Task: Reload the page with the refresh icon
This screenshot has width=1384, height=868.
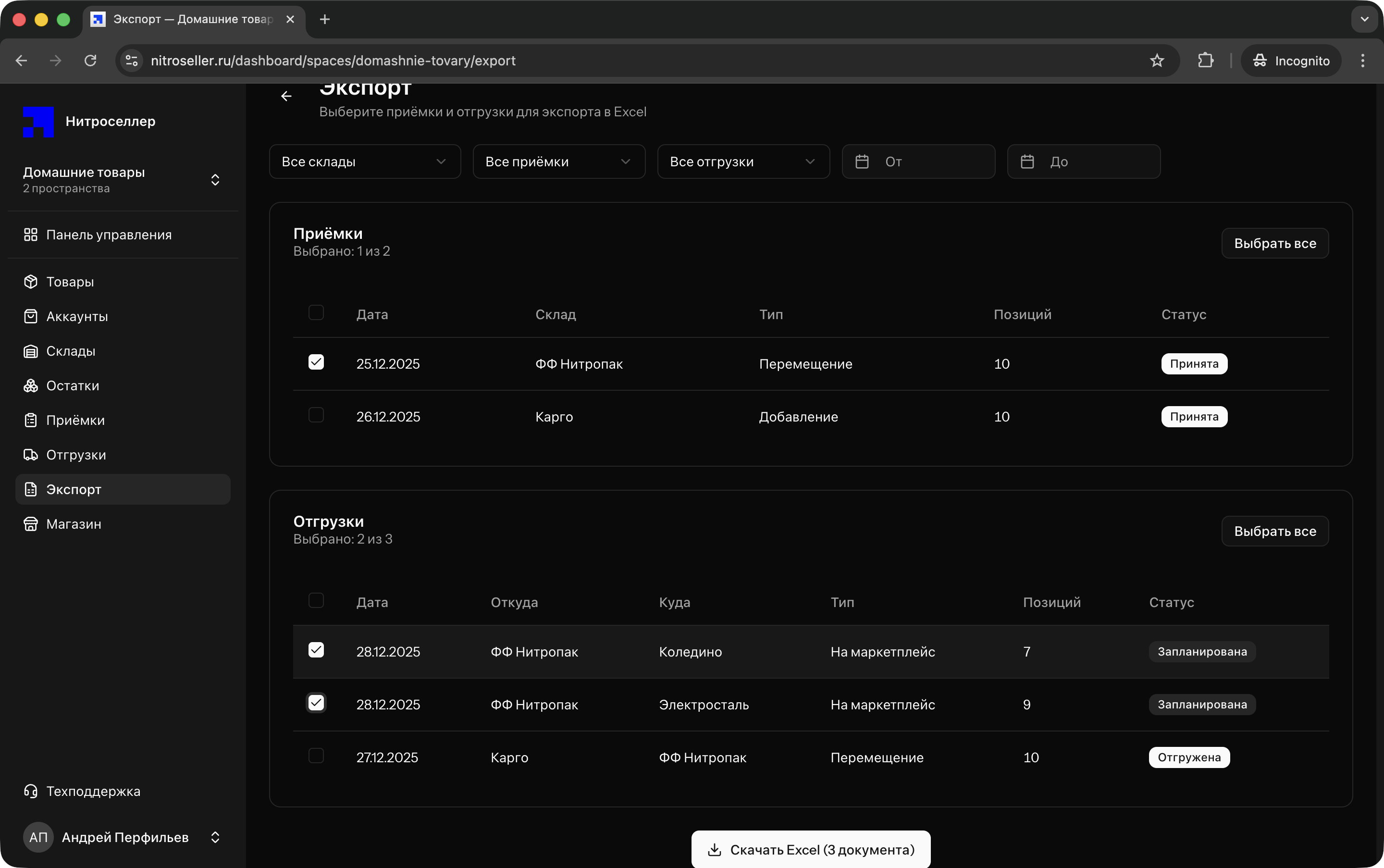Action: [90, 61]
